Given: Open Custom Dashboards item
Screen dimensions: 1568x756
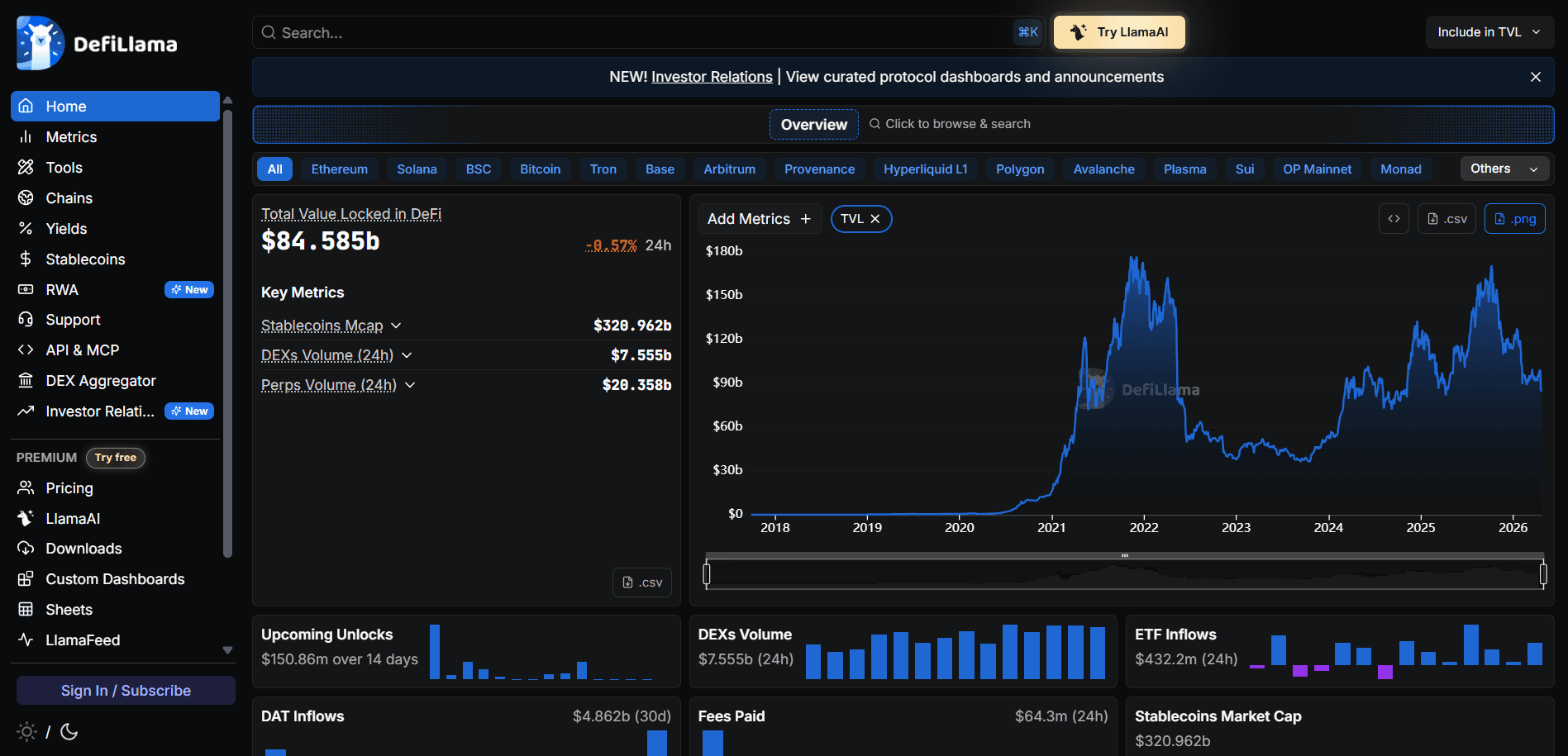Looking at the screenshot, I should [115, 579].
